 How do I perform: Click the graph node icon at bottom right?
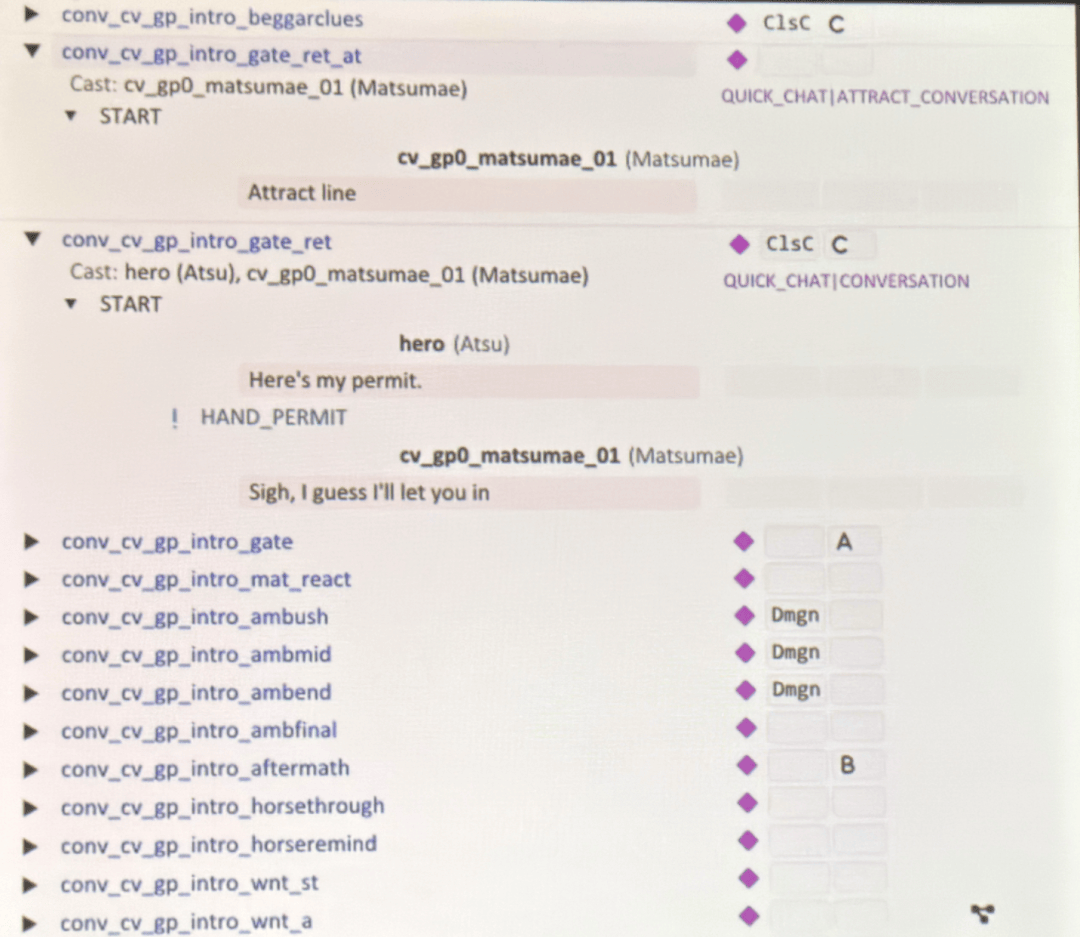(982, 912)
